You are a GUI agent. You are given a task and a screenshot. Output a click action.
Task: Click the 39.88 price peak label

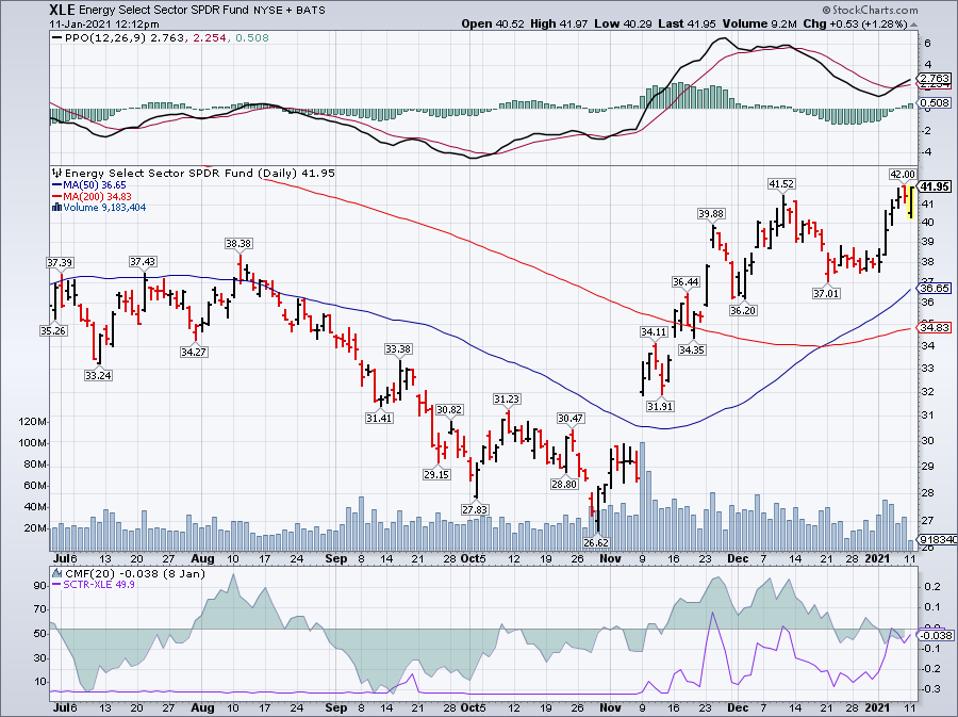point(712,213)
